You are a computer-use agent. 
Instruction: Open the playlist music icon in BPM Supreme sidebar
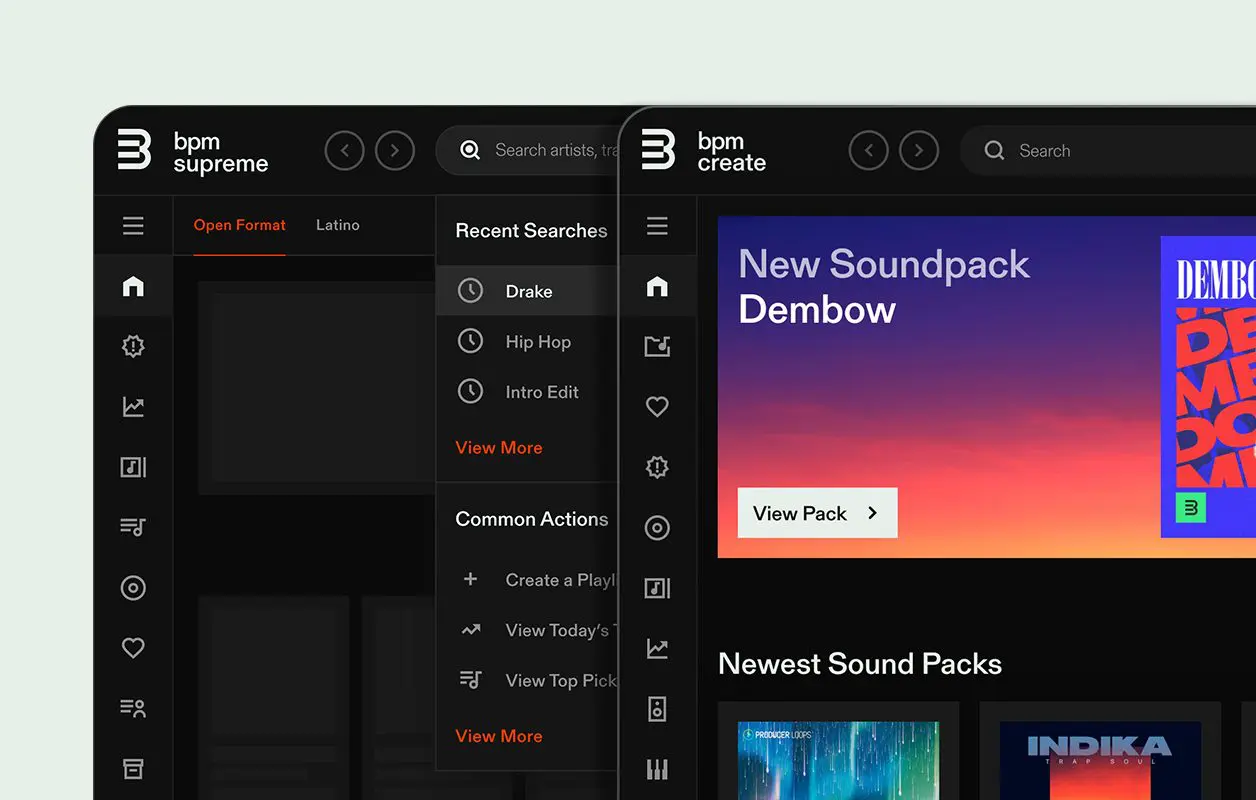[133, 527]
